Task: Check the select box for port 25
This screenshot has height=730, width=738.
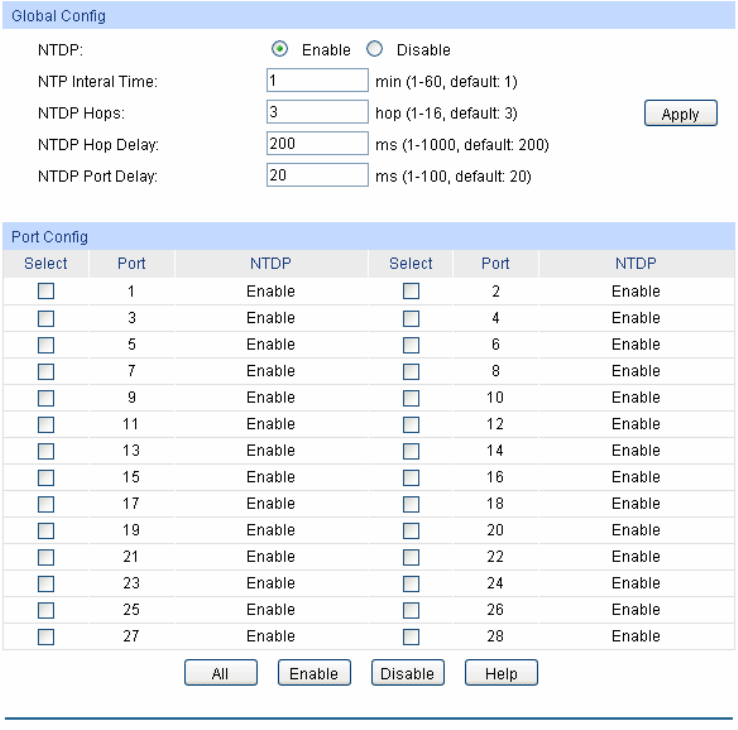Action: [x=46, y=610]
